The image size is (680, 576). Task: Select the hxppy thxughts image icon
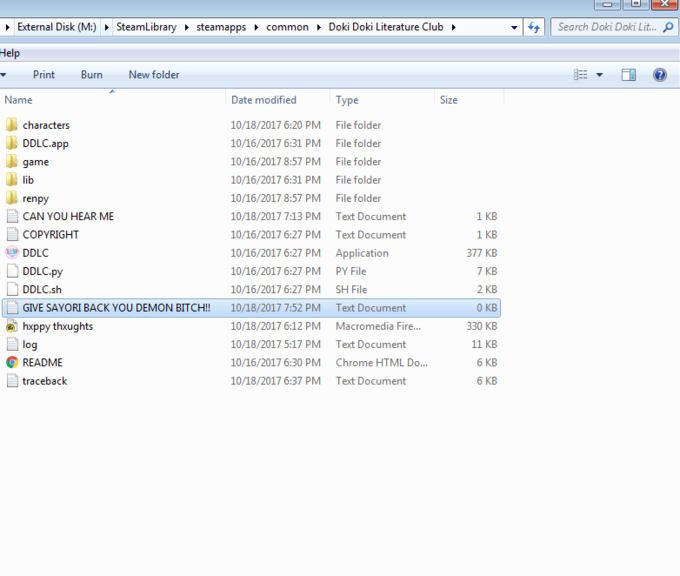[x=12, y=326]
